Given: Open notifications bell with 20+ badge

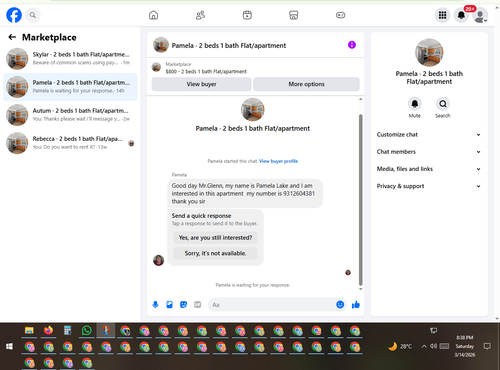Looking at the screenshot, I should (461, 15).
